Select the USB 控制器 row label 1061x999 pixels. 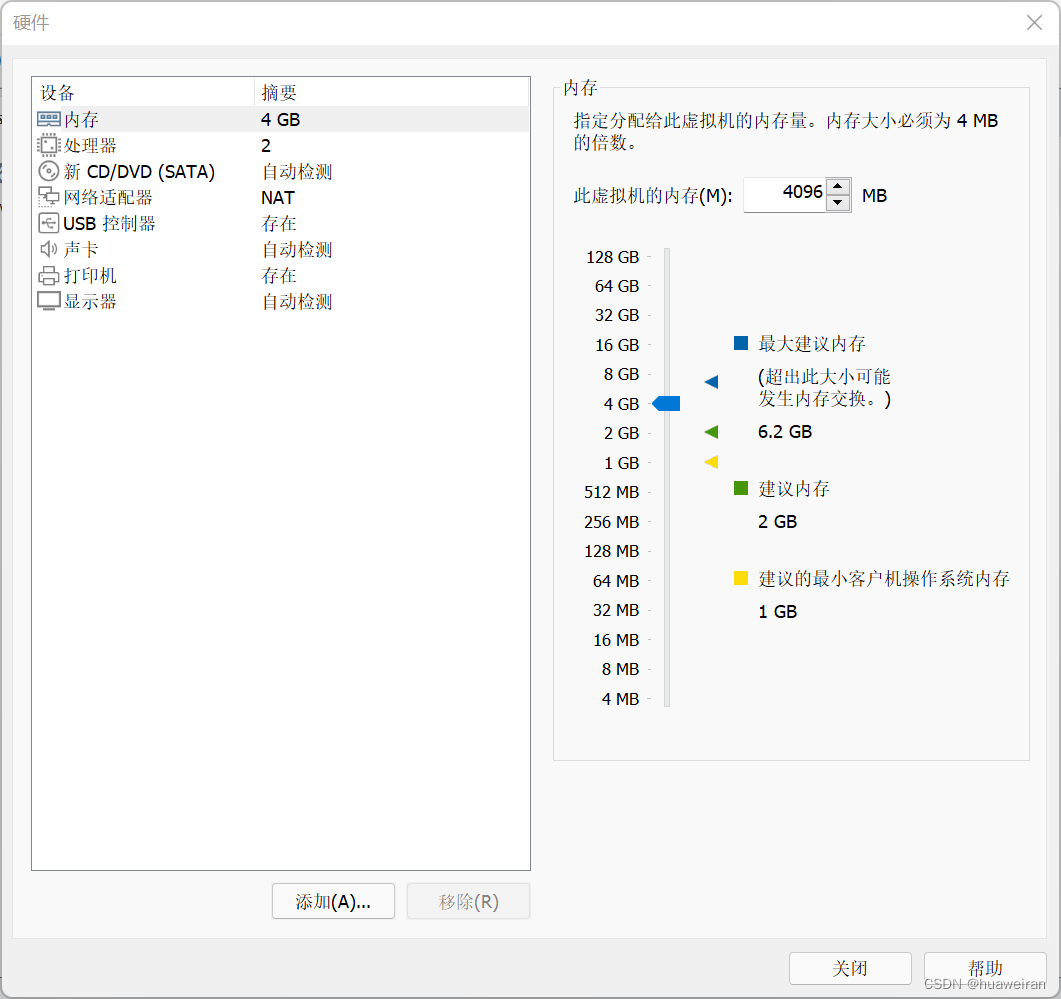[x=110, y=223]
